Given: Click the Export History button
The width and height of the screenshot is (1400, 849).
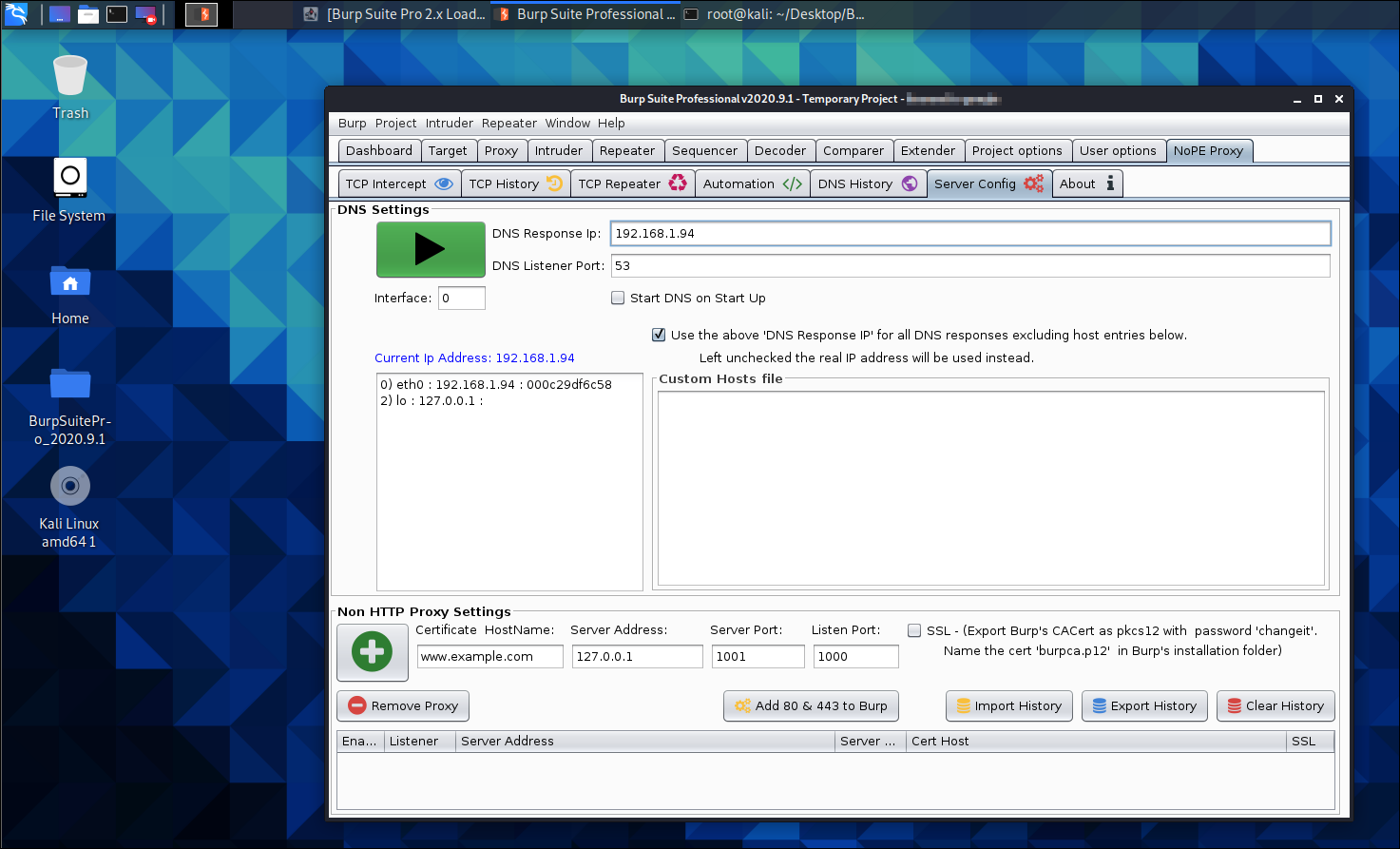Looking at the screenshot, I should click(x=1144, y=705).
